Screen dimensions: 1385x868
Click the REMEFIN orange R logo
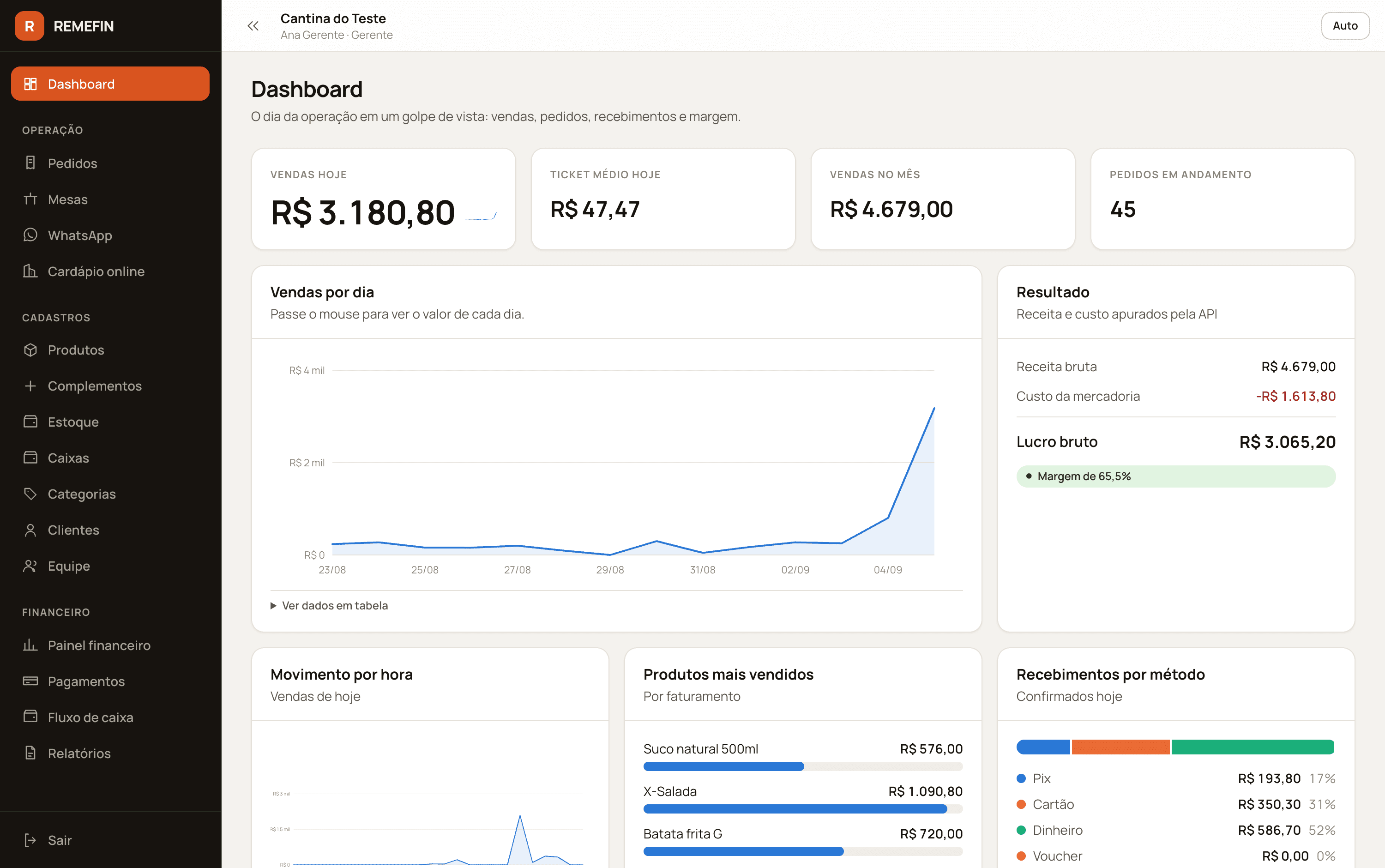(x=29, y=26)
